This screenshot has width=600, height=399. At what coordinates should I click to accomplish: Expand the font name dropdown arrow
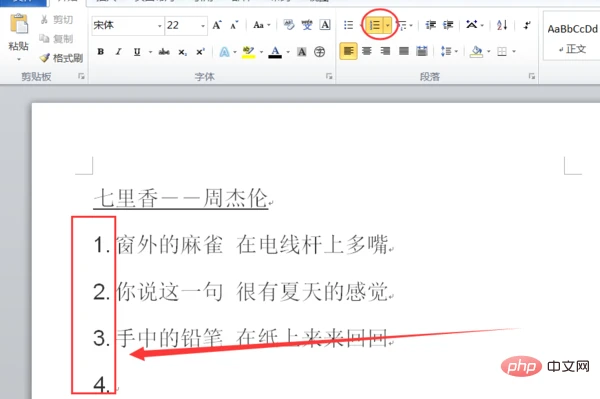click(160, 26)
